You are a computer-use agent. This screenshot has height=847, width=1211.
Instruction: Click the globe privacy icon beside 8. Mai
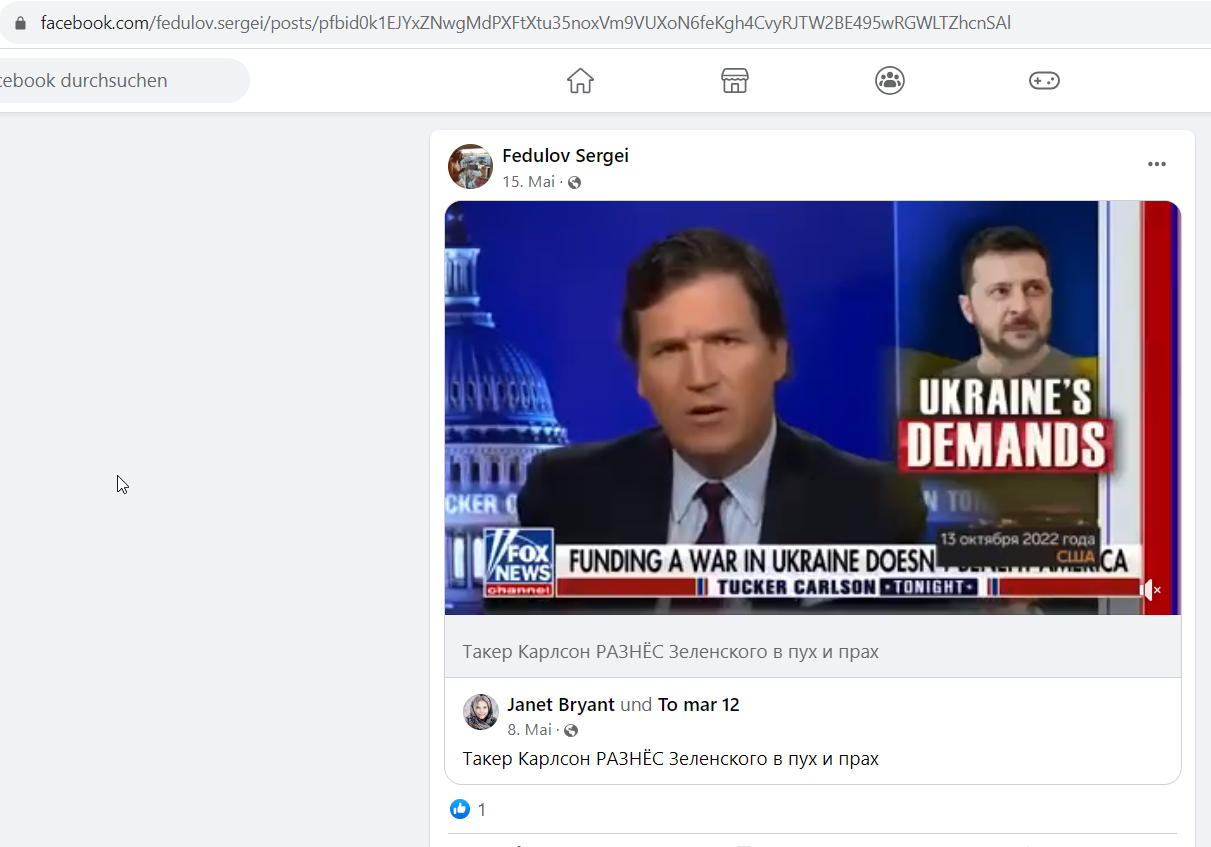coord(571,730)
